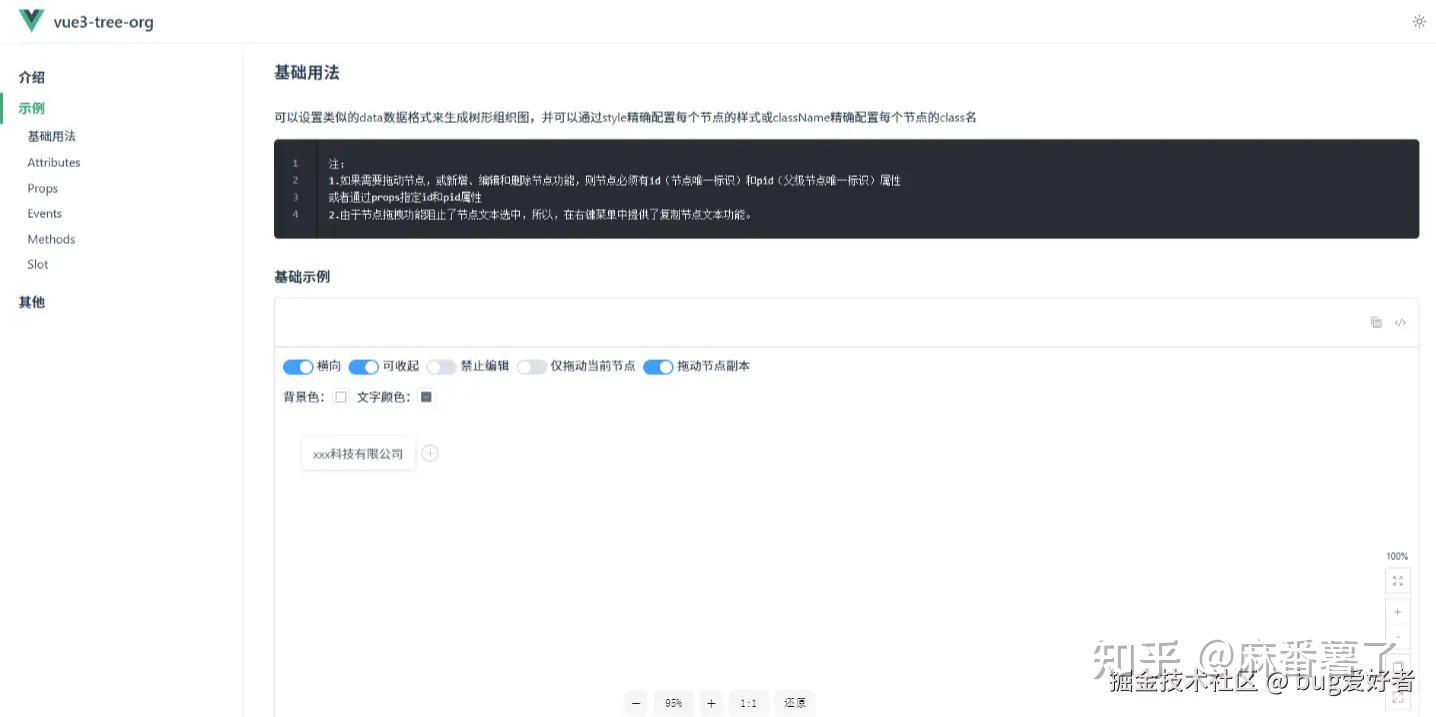Click the 95% zoom level indicator
The image size is (1436, 717).
(x=673, y=703)
